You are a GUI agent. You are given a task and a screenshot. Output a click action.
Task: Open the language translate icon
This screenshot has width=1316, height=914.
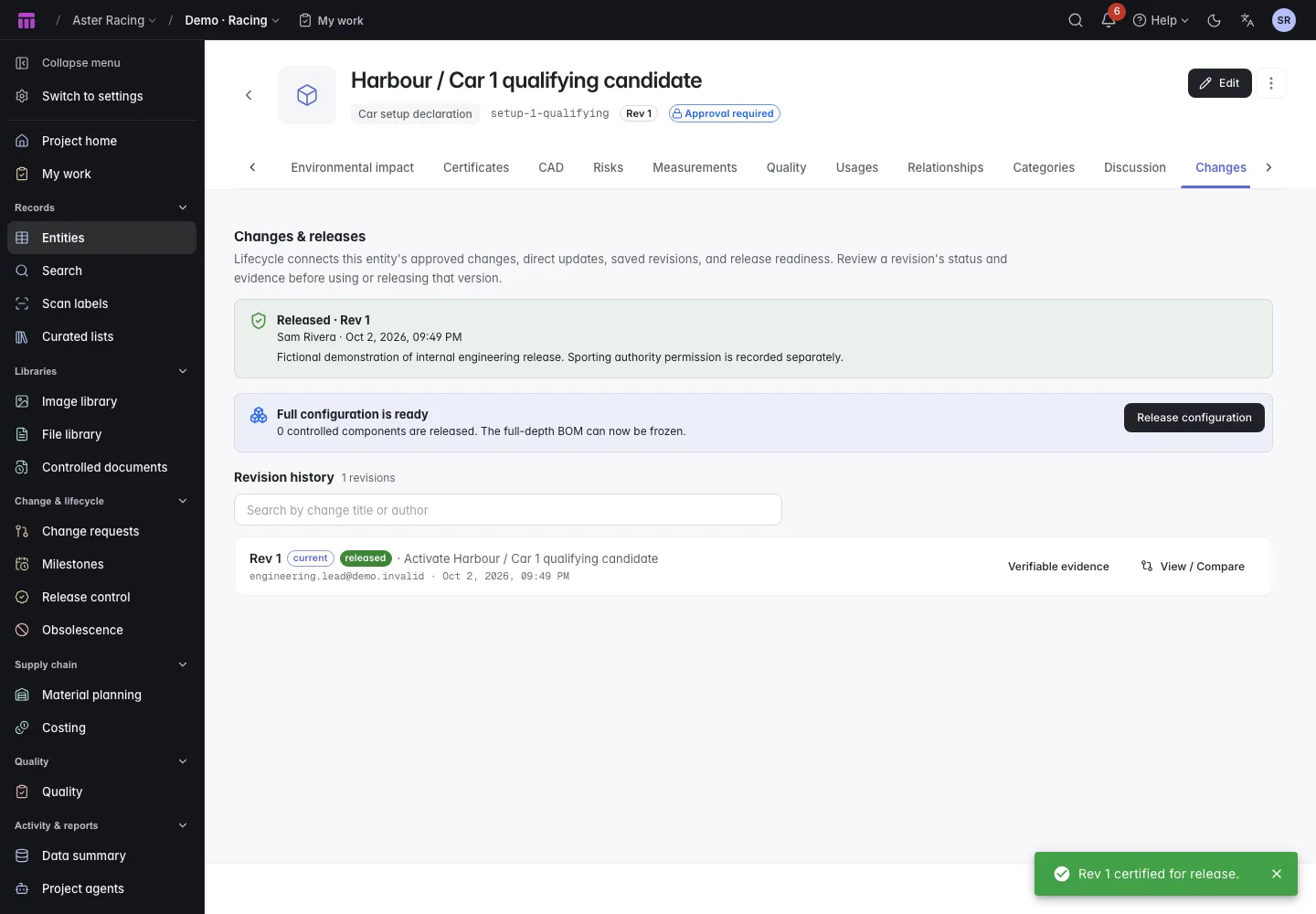[x=1247, y=20]
